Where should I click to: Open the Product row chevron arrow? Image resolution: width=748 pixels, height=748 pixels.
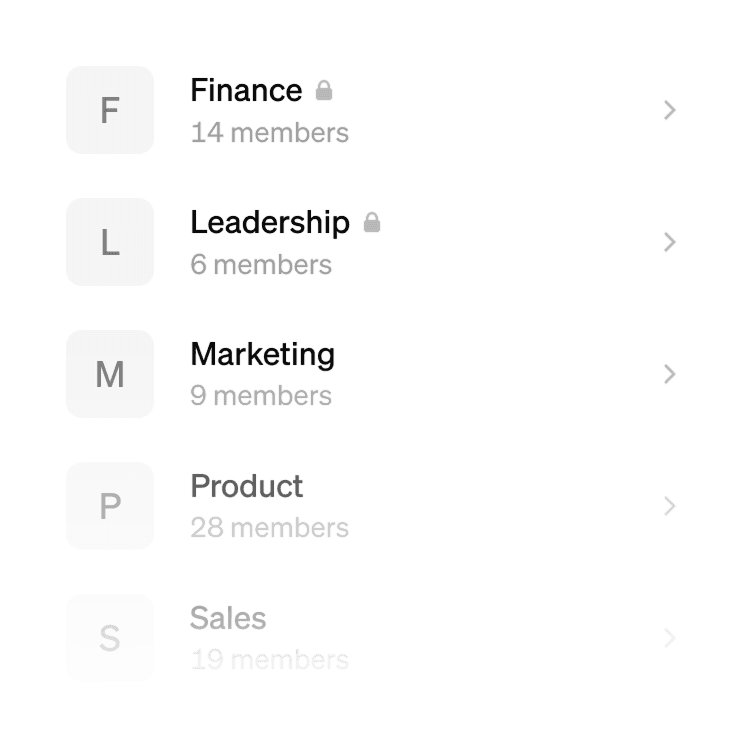pyautogui.click(x=670, y=506)
